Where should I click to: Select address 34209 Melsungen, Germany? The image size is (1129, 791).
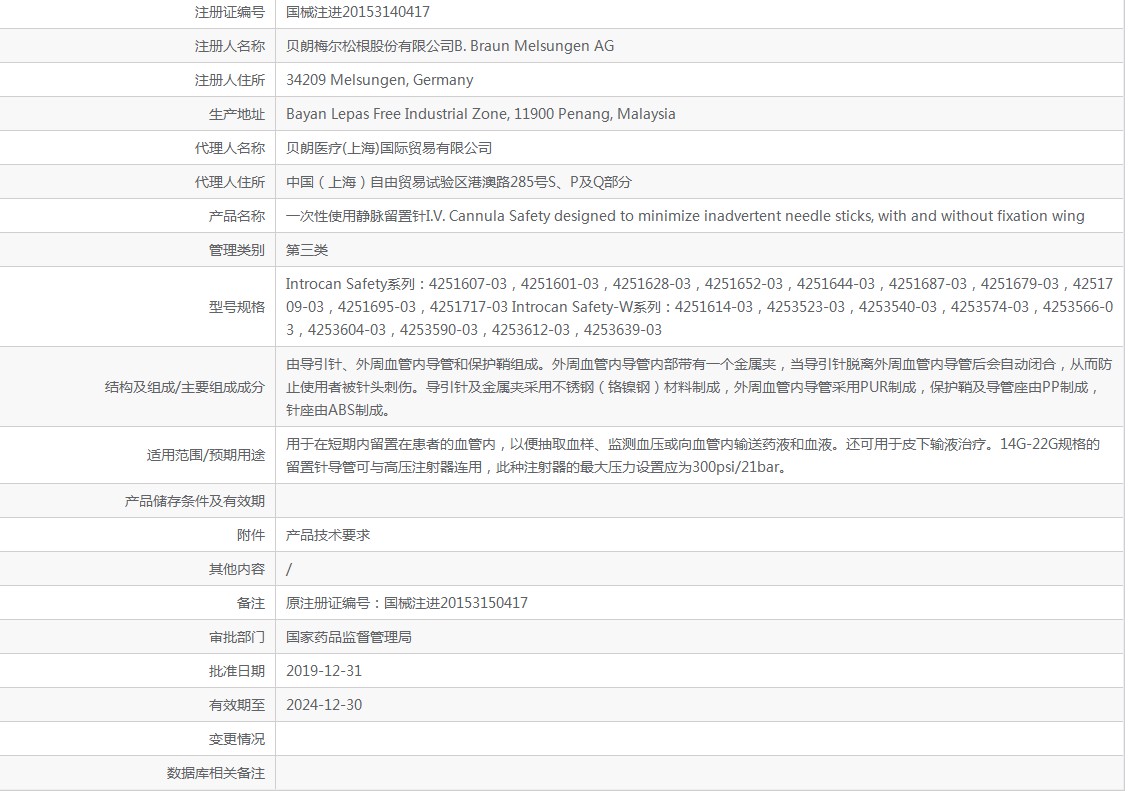coord(379,80)
